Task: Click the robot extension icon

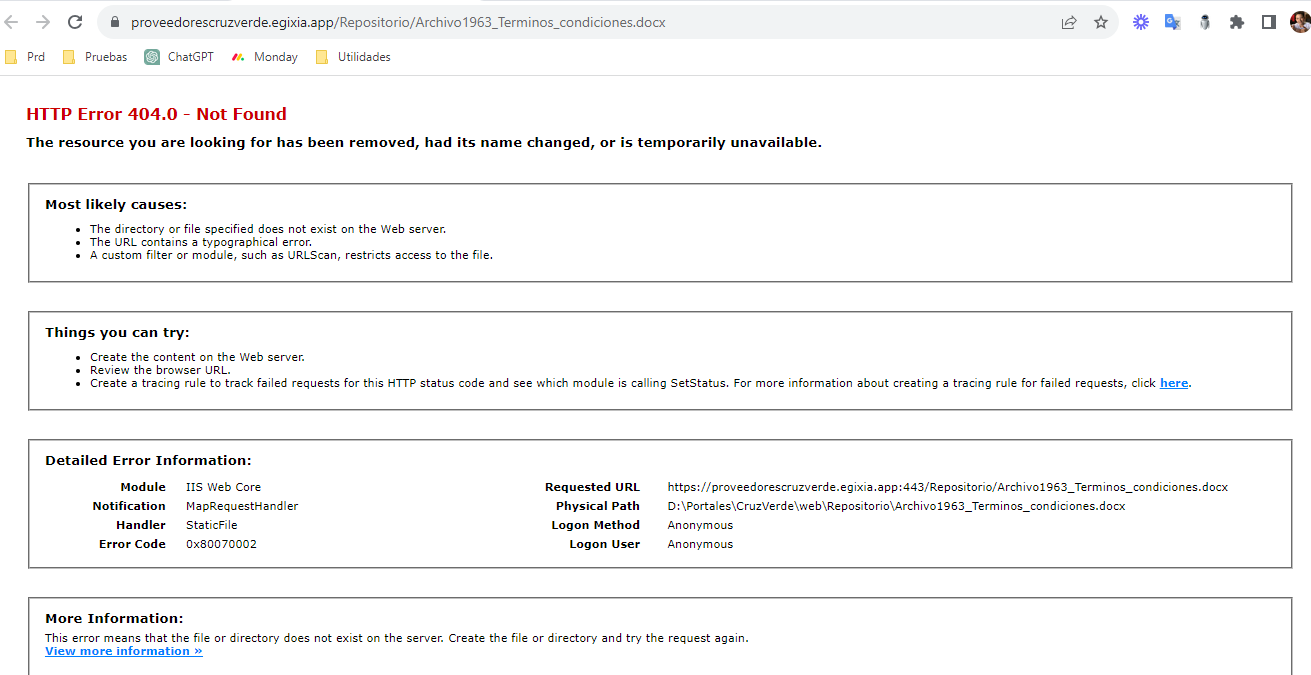Action: click(x=1205, y=22)
